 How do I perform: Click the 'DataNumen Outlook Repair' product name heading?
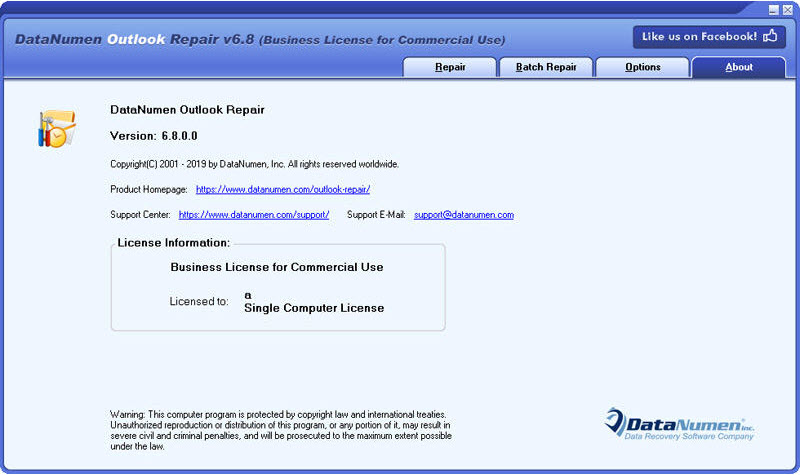(187, 110)
